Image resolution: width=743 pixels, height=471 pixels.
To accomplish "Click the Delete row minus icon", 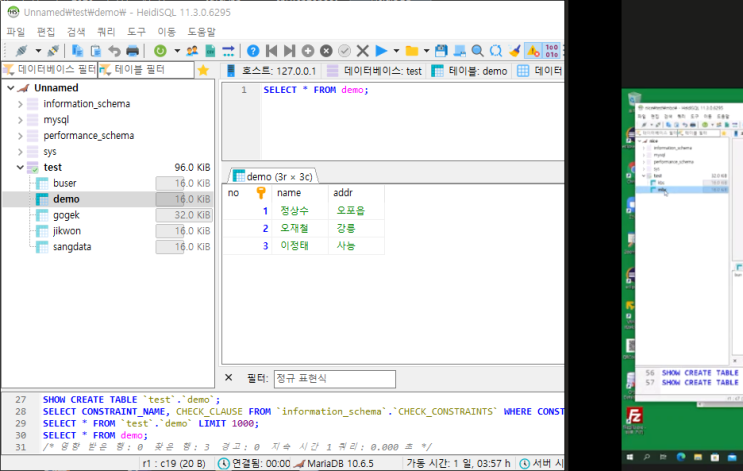I will 326,50.
